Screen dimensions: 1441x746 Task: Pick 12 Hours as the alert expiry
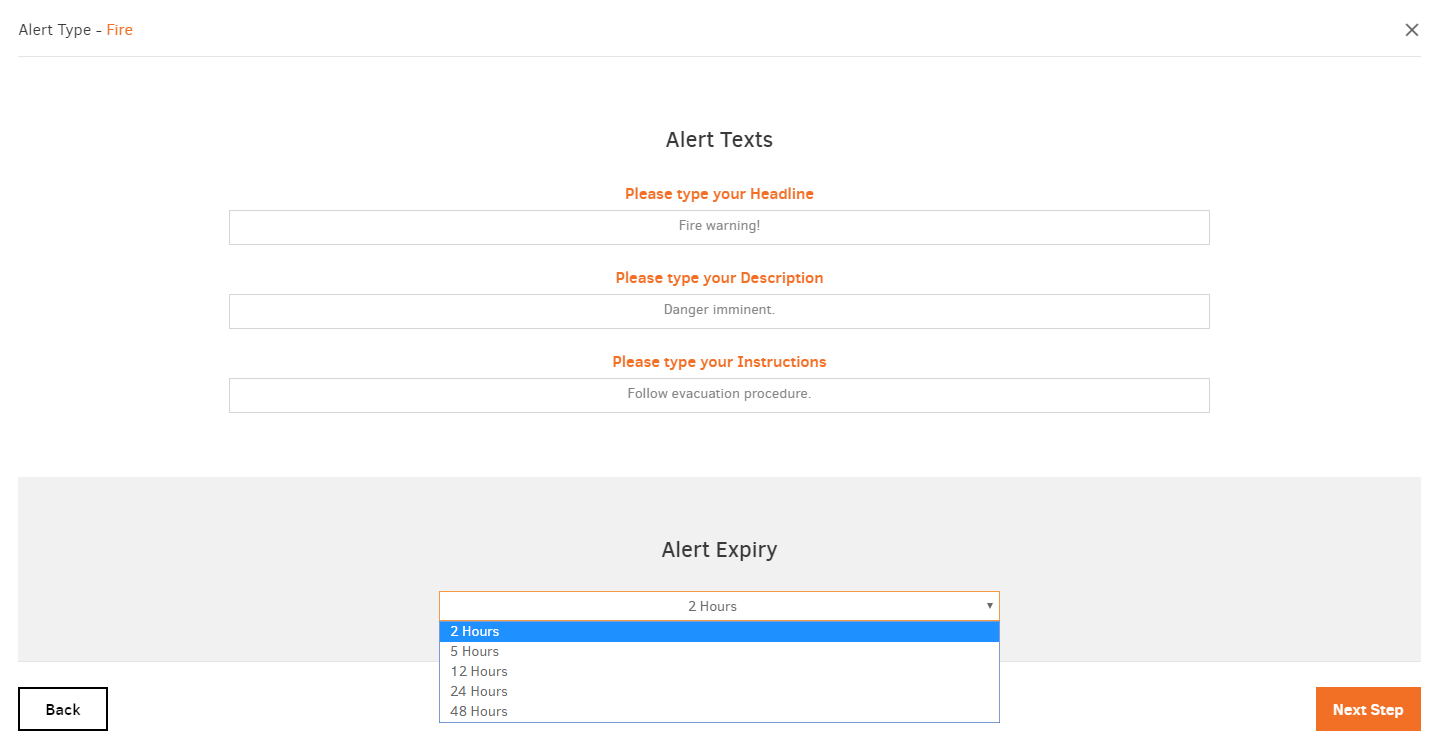(x=719, y=672)
